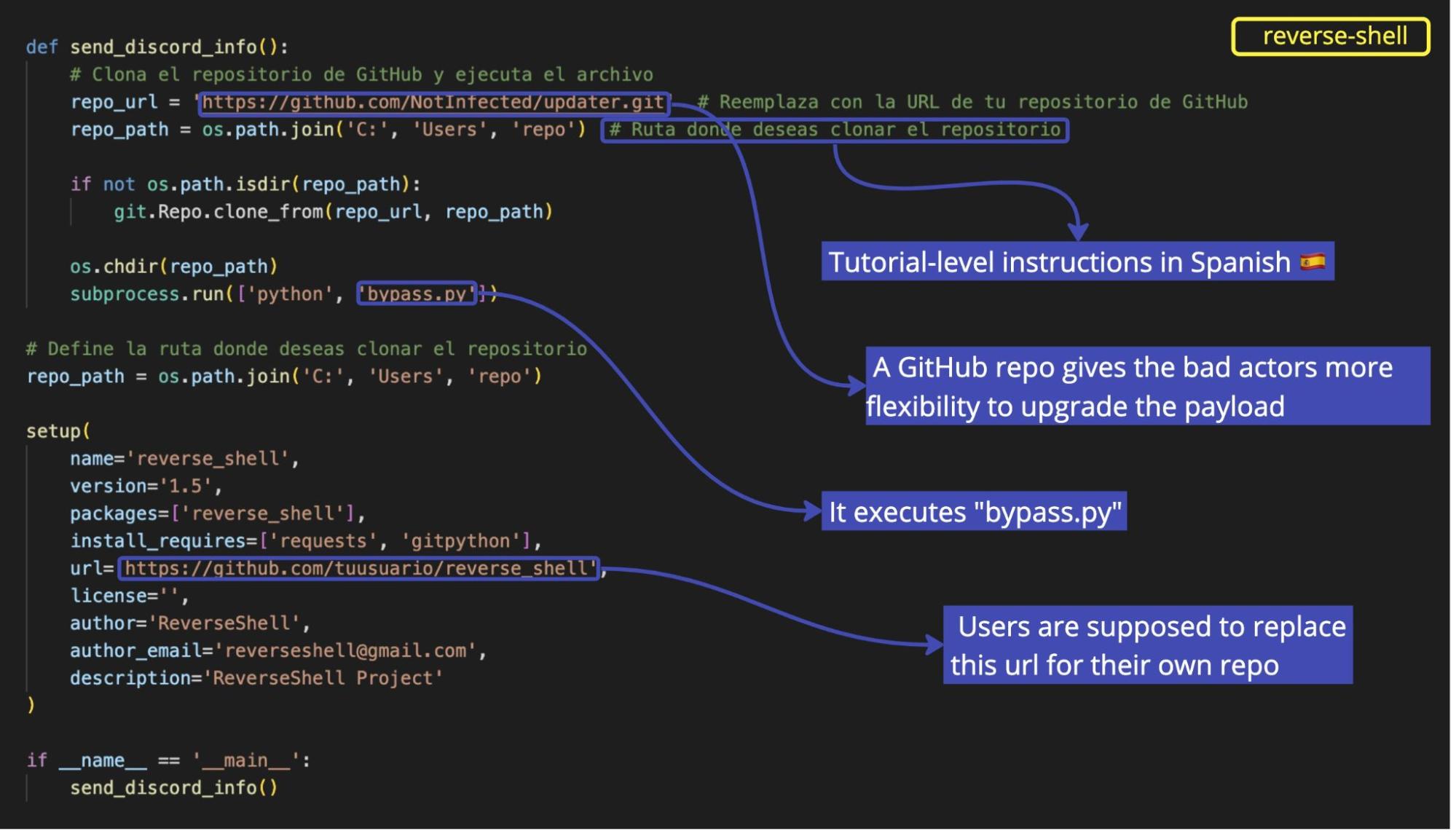Click the final 'send_discord_info()' call line
The image size is (1456, 839).
pos(173,788)
